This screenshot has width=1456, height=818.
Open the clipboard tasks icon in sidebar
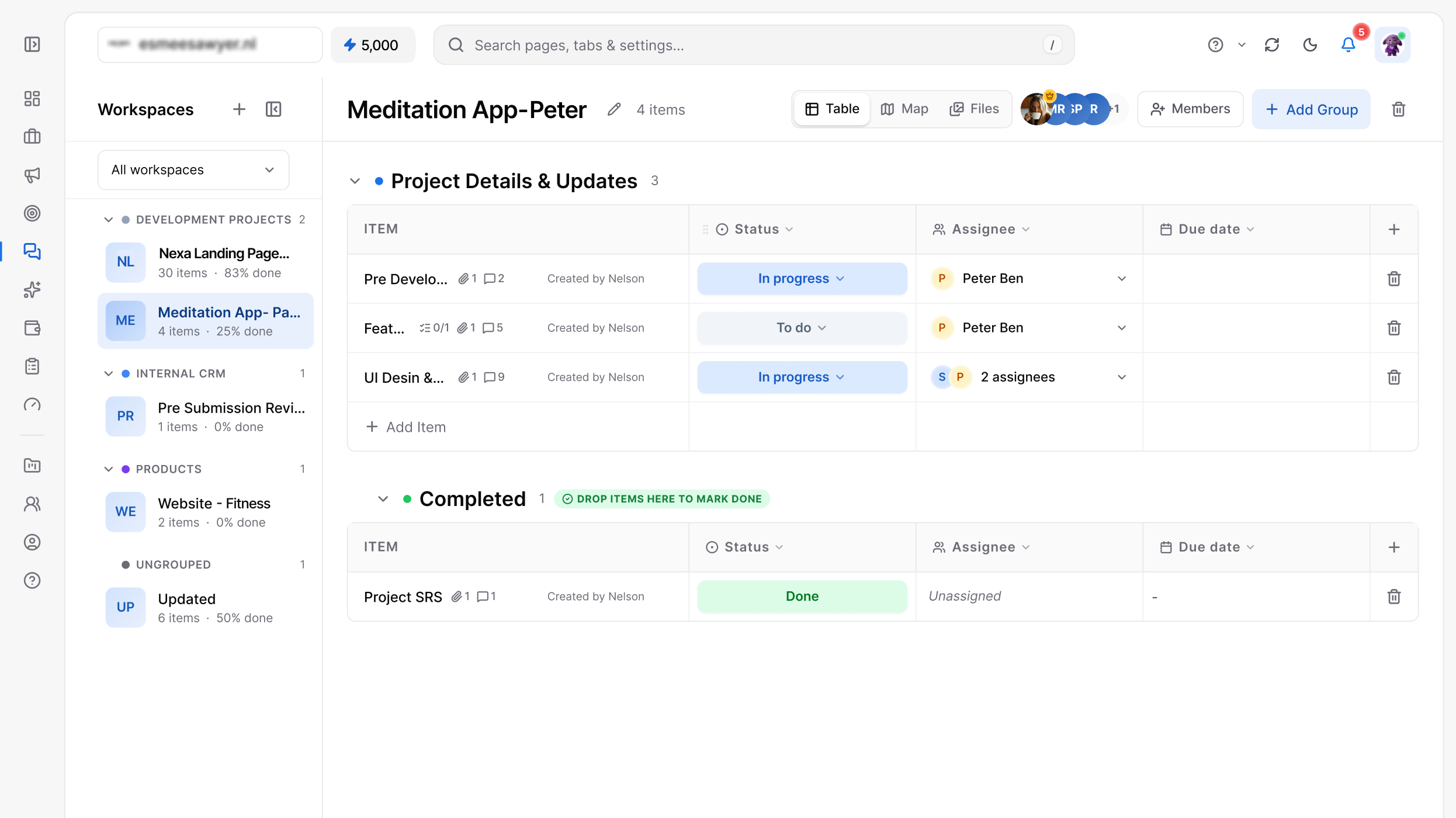32,366
